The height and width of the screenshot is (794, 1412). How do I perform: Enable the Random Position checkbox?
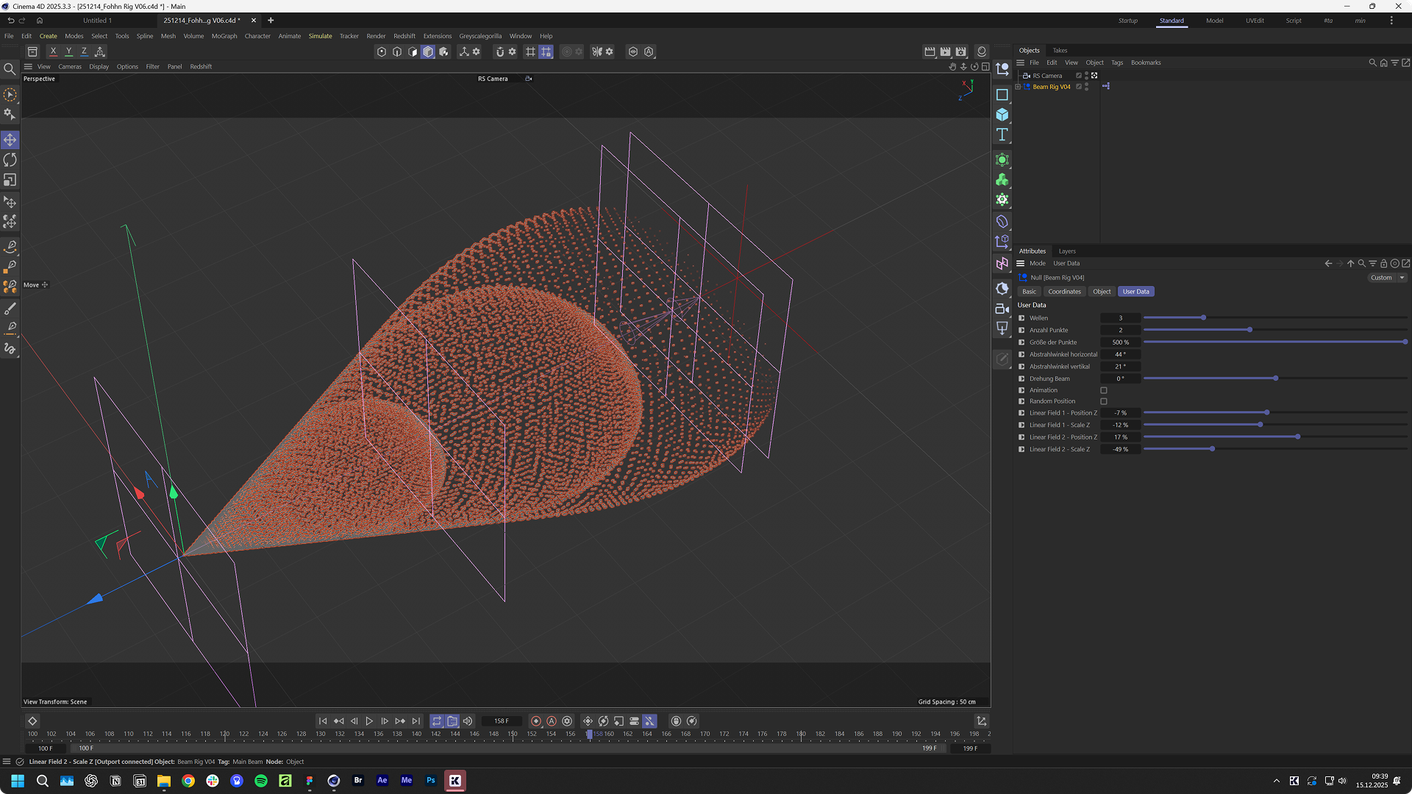click(x=1104, y=401)
